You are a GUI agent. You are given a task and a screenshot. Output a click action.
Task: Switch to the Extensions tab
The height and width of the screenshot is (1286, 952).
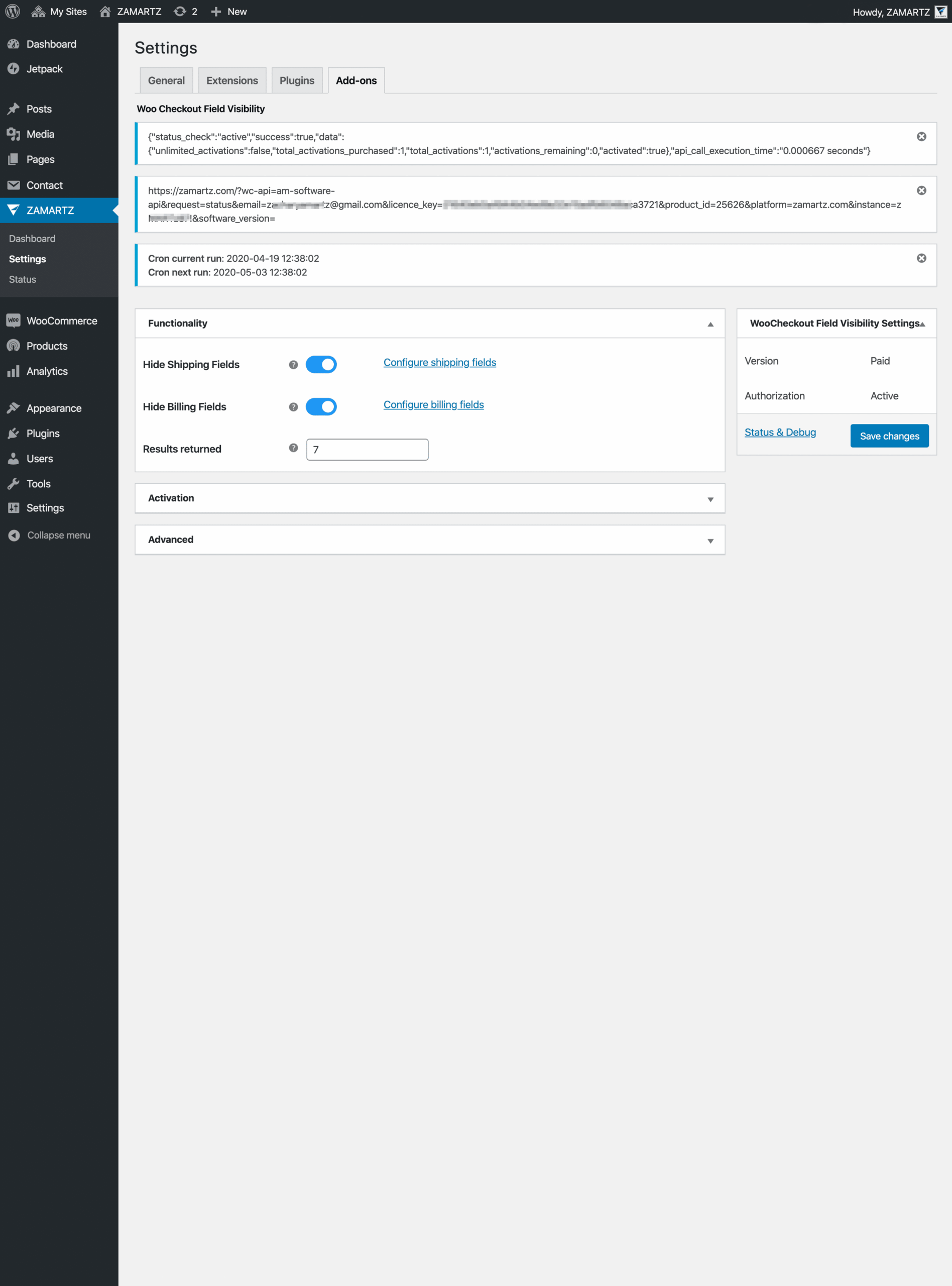231,80
